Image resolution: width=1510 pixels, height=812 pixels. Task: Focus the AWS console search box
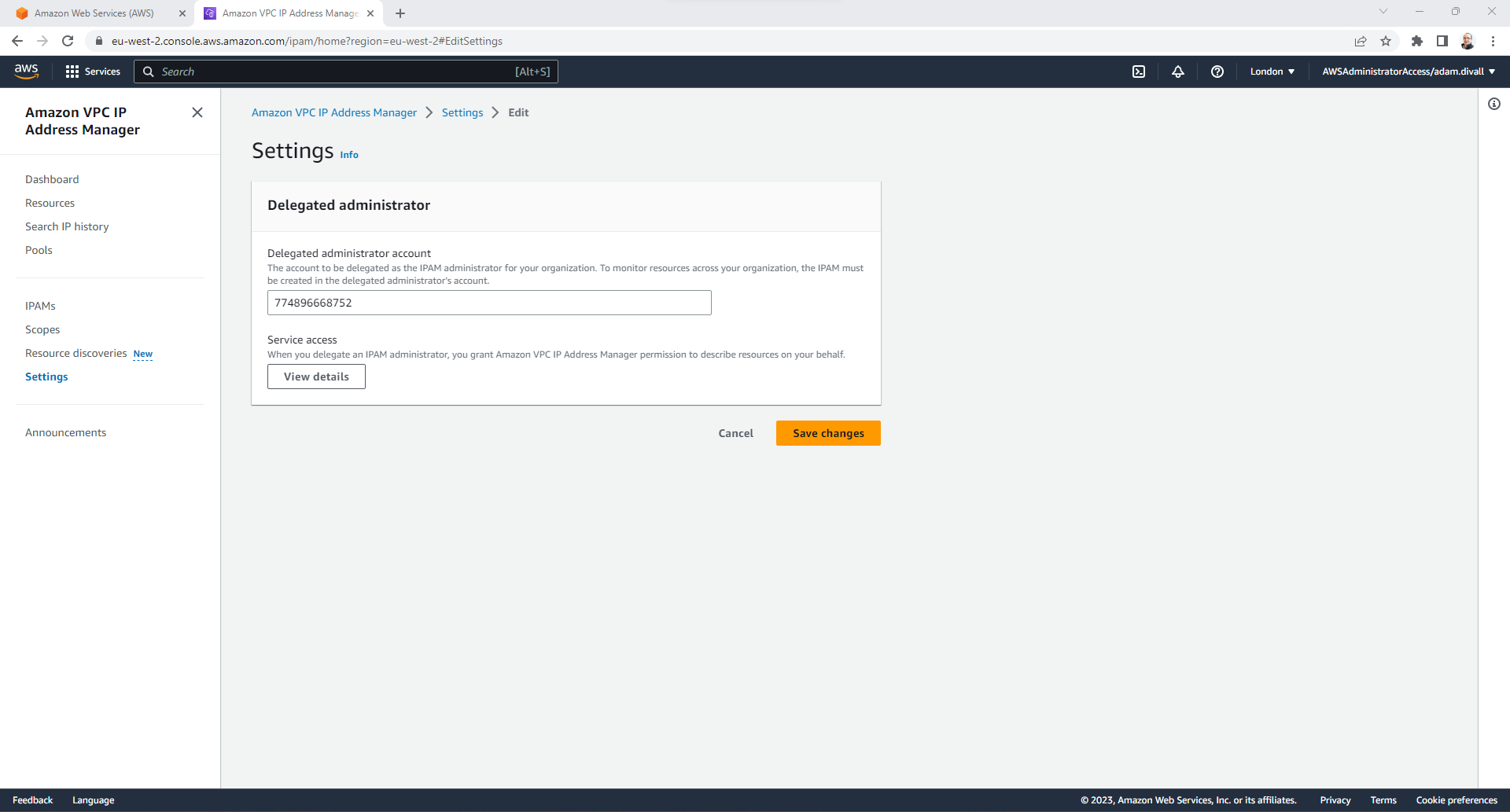346,72
